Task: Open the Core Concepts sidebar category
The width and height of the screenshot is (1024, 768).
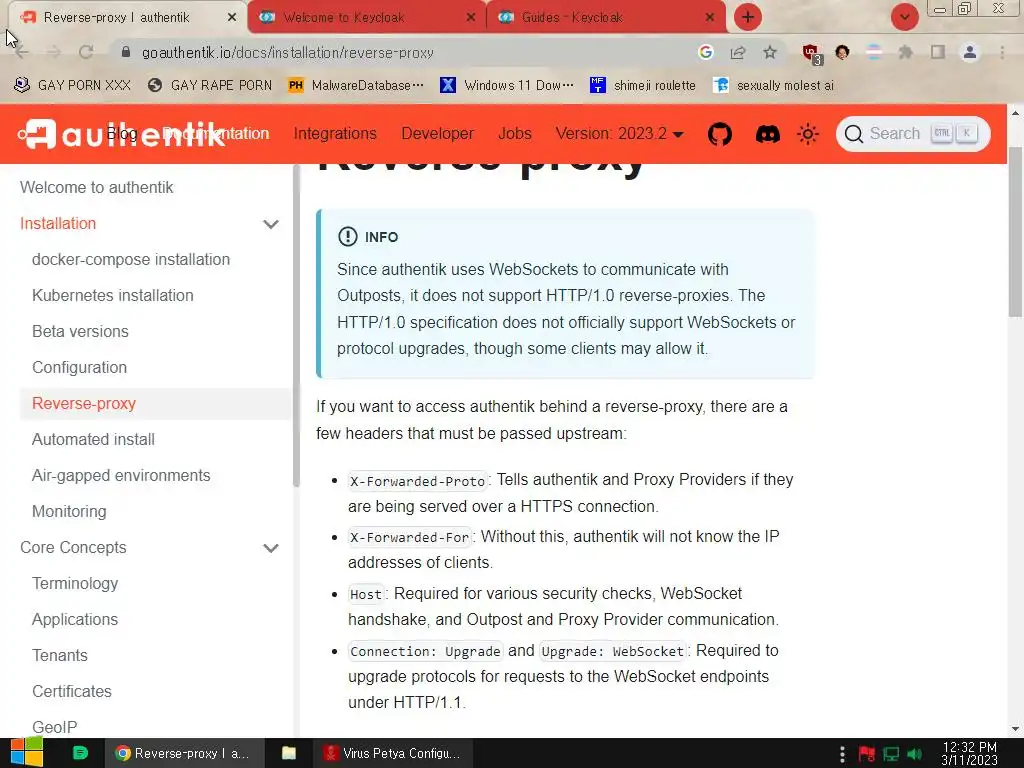Action: (73, 547)
